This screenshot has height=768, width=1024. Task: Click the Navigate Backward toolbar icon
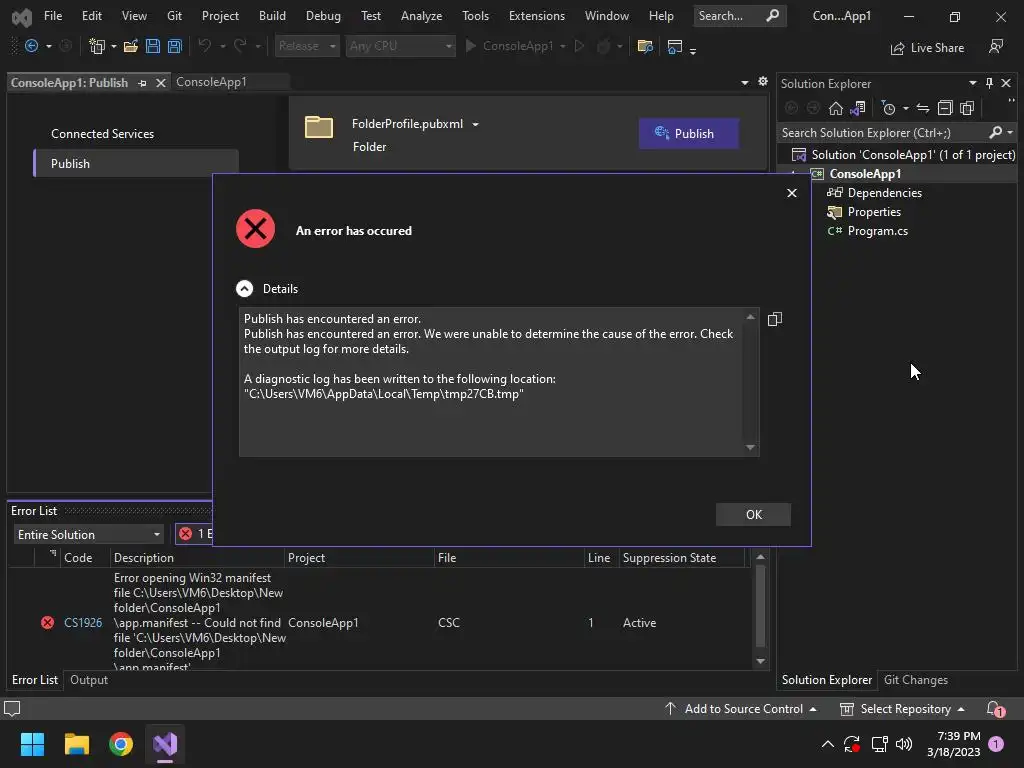tap(31, 46)
